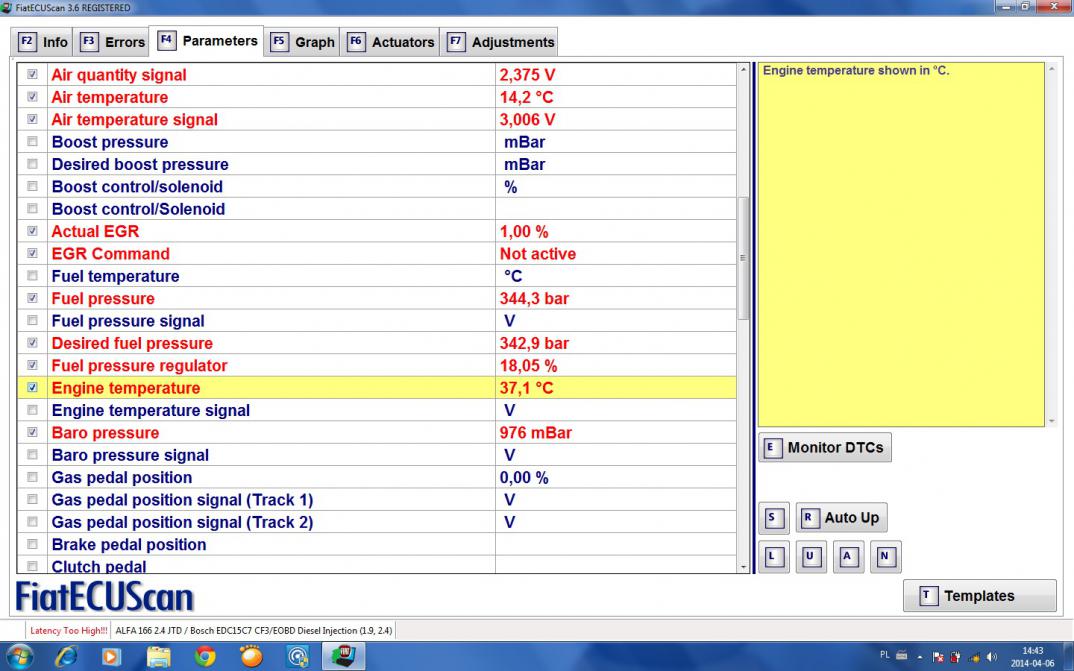Open the Errors tab
The width and height of the screenshot is (1074, 671).
(113, 42)
